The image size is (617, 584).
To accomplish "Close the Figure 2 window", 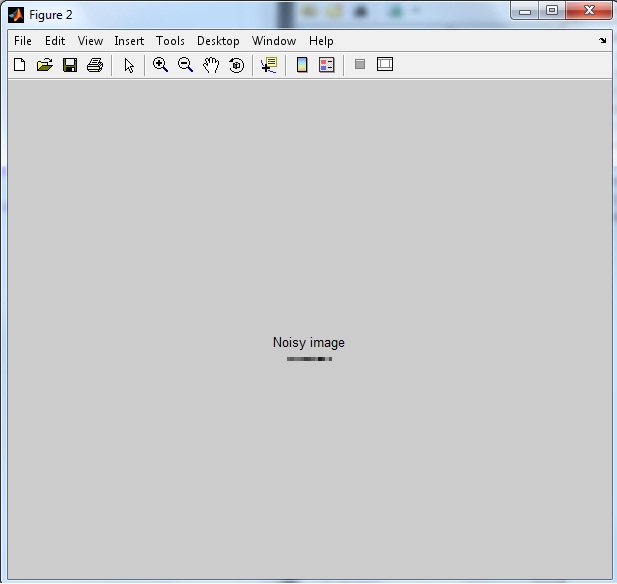I will click(x=589, y=10).
